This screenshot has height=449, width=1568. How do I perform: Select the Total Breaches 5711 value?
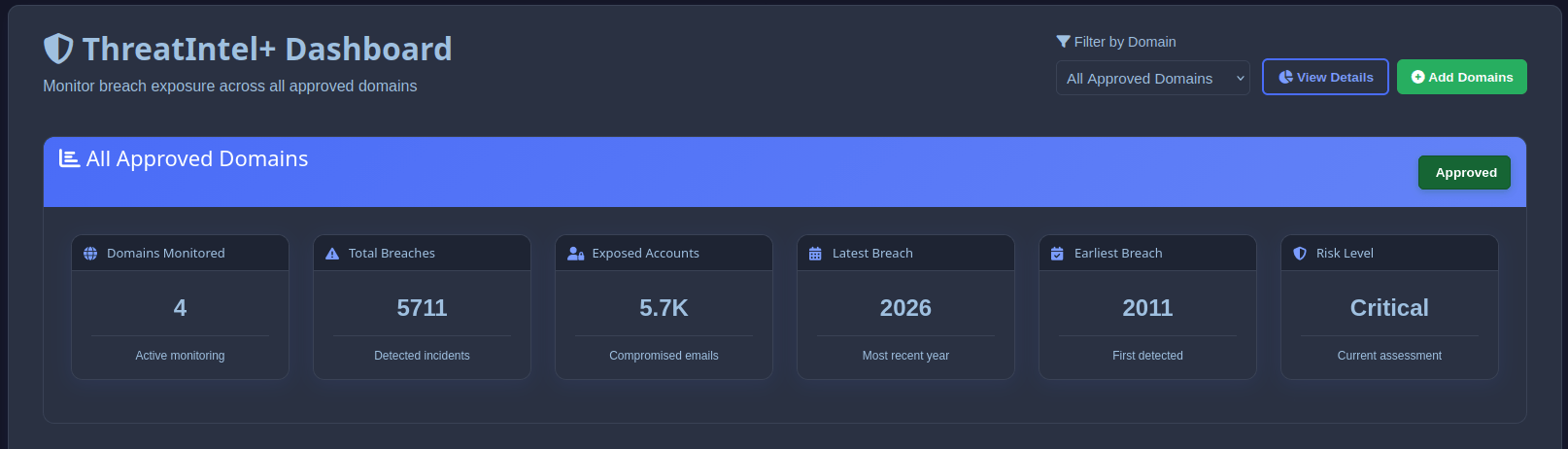point(422,308)
